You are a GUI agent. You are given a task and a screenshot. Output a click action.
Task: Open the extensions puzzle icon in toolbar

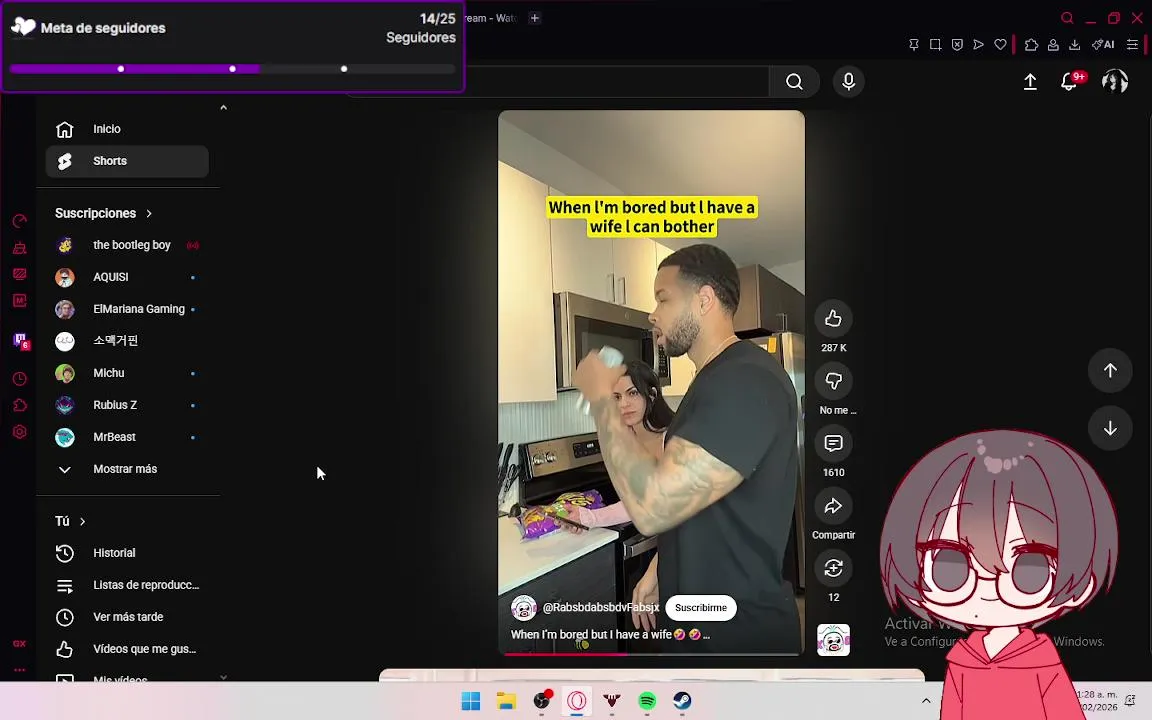click(1032, 45)
